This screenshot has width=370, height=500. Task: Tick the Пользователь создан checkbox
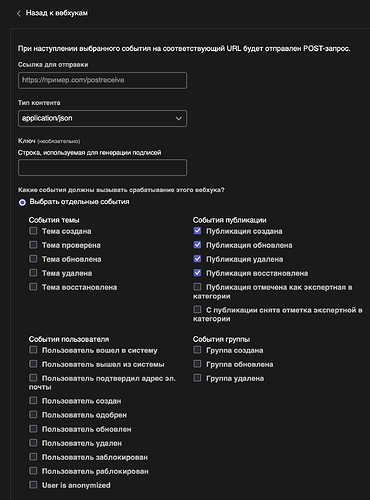[33, 400]
